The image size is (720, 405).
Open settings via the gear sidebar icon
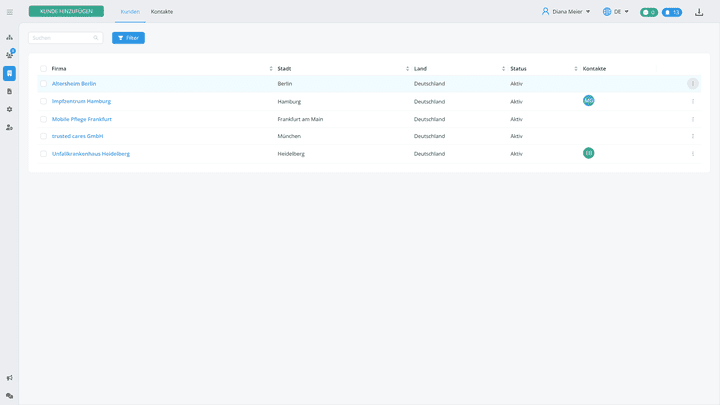10,109
